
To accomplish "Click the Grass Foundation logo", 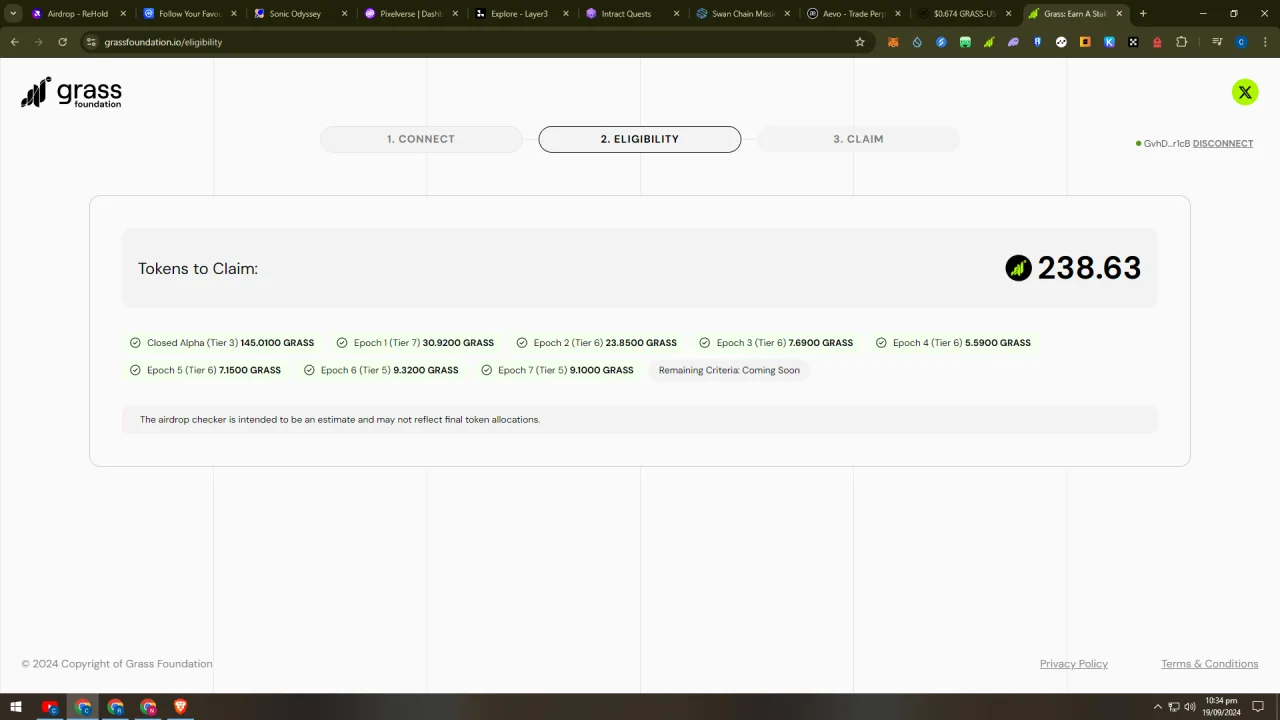I will click(71, 92).
